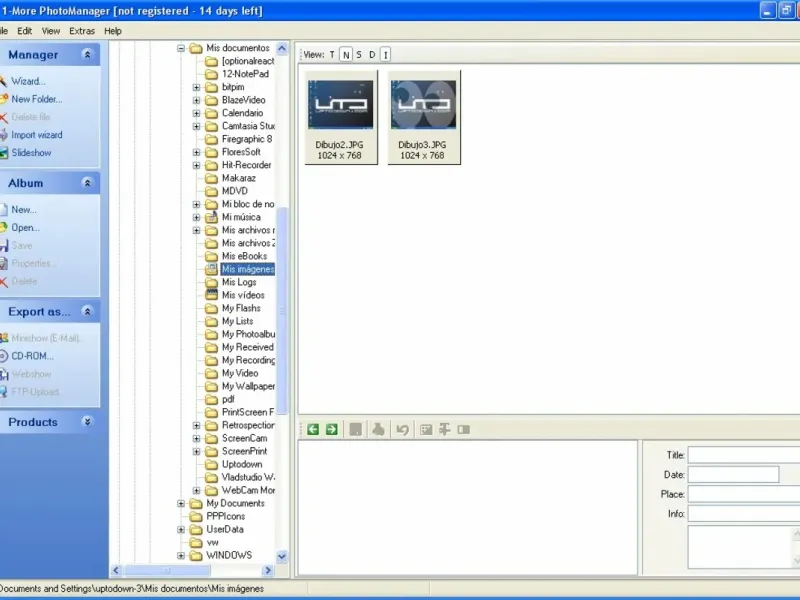Select the Mis eBooks folder
Screen dimensions: 800x600
click(244, 256)
